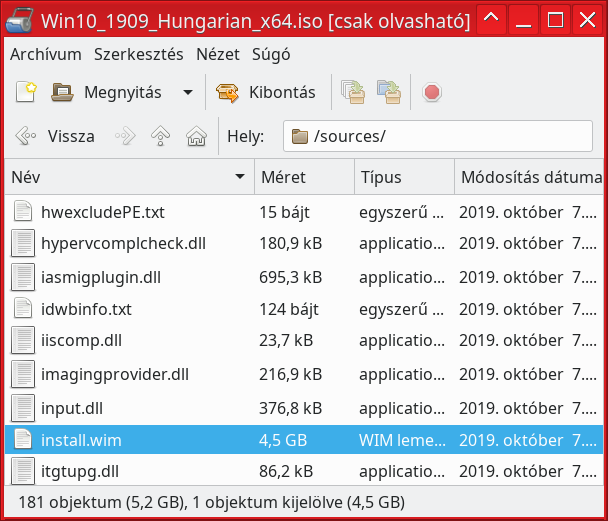Click the status bar object count text
Screen dimensions: 608x521
(x=211, y=502)
